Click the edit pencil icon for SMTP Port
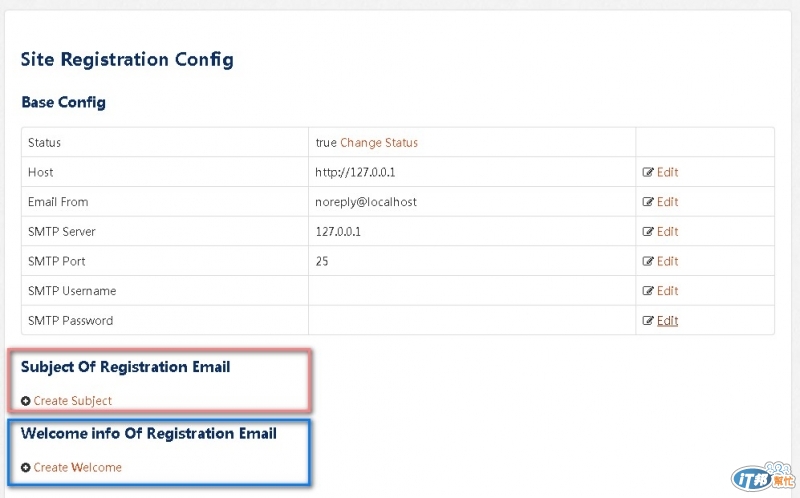Image resolution: width=800 pixels, height=498 pixels. tap(647, 261)
